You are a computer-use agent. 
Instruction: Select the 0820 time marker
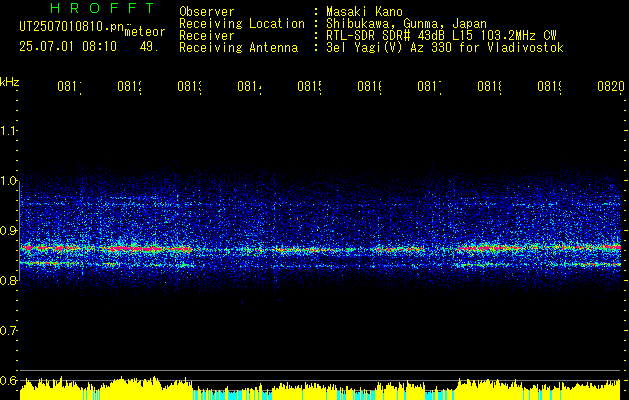pos(611,86)
